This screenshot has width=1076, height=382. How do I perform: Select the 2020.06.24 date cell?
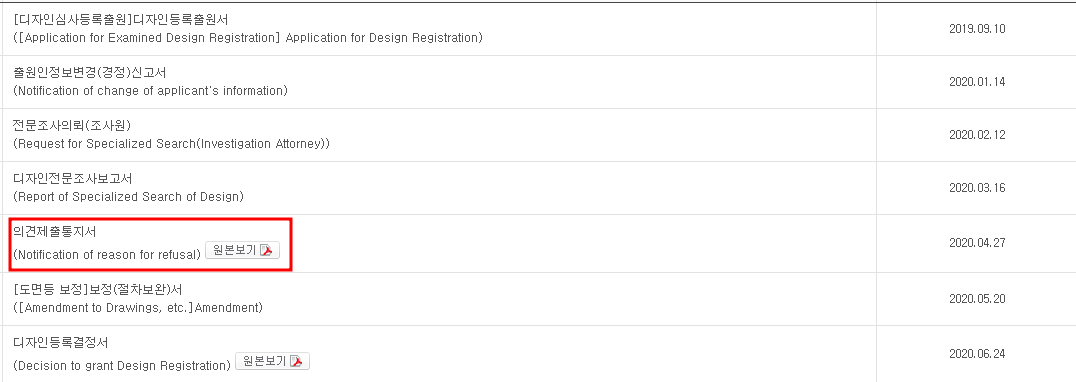pos(977,354)
